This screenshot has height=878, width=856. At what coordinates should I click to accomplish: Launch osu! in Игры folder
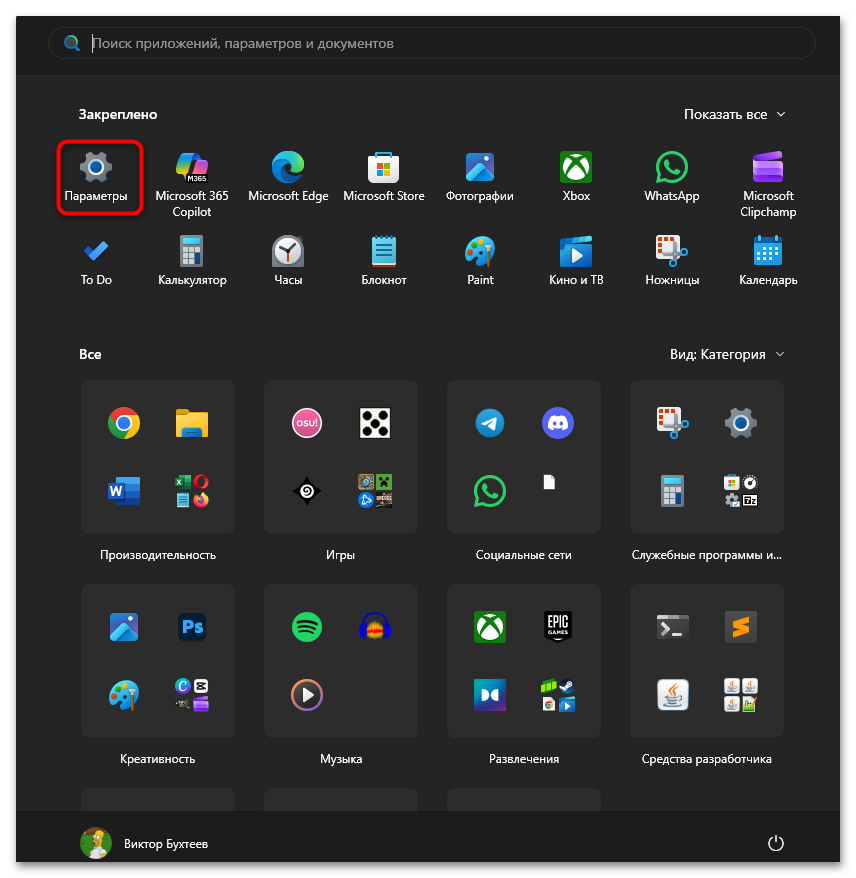tap(307, 423)
